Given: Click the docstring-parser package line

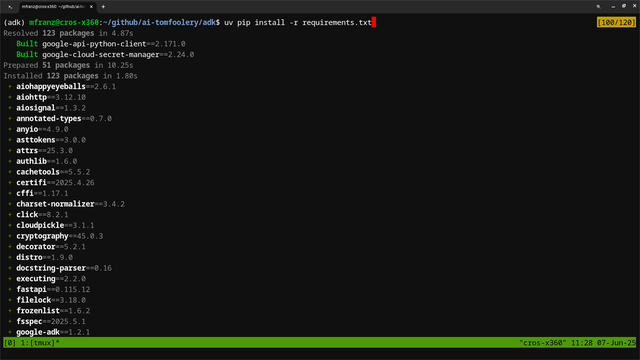Looking at the screenshot, I should click(60, 268).
